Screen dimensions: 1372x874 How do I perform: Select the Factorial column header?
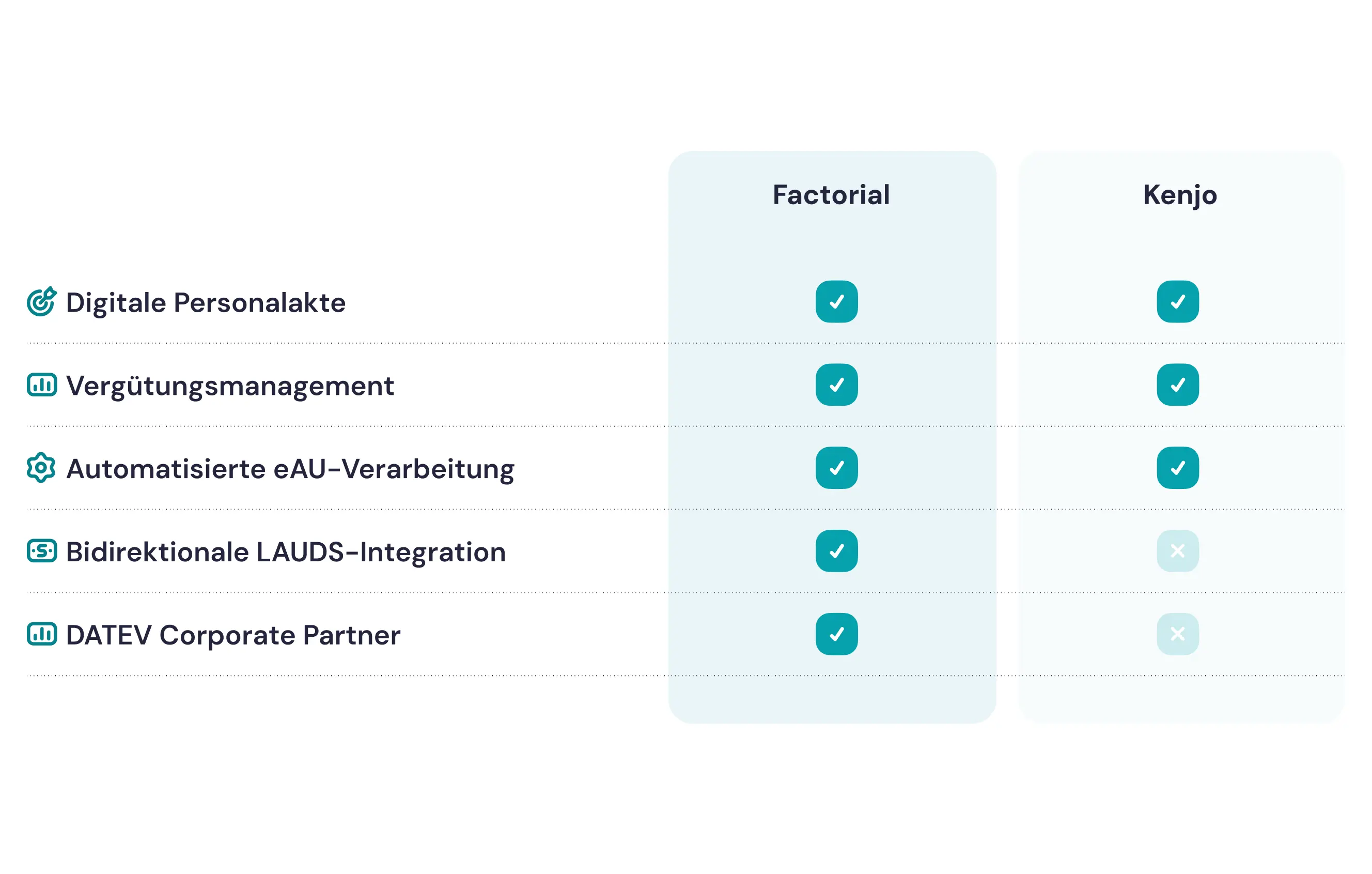(x=831, y=195)
